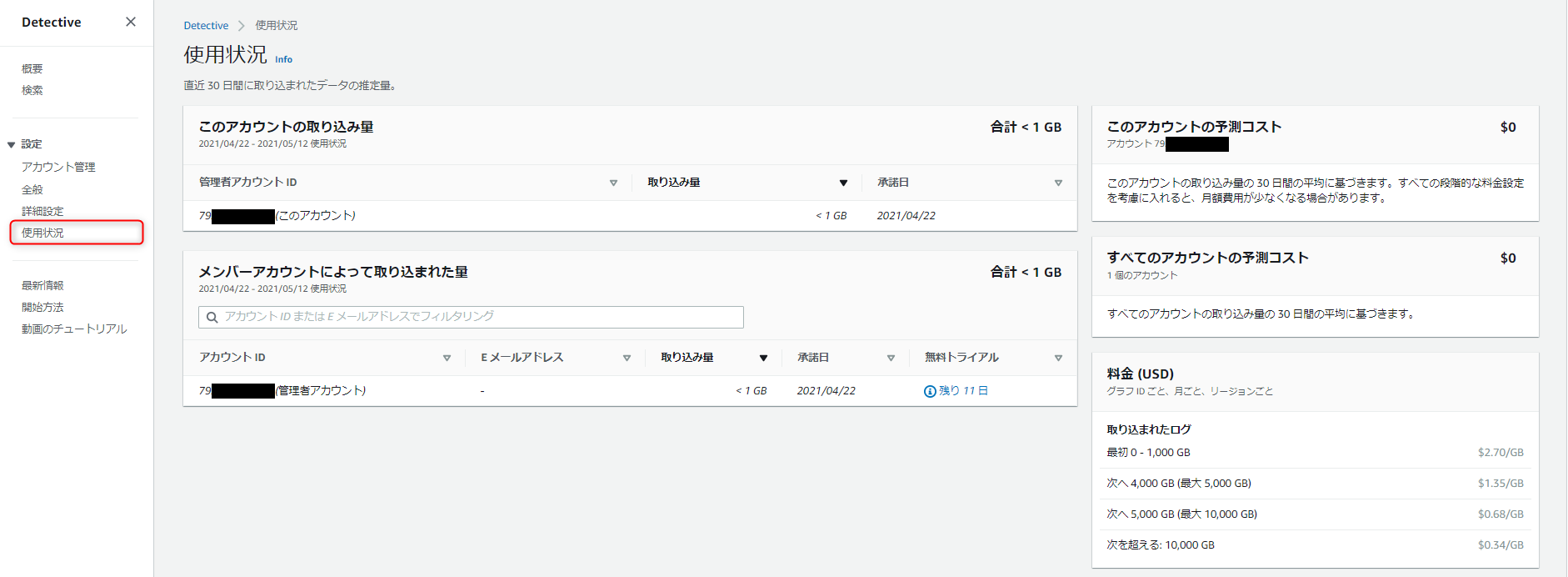Viewport: 1568px width, 577px height.
Task: Close the Detective side navigation panel
Action: coord(131,22)
